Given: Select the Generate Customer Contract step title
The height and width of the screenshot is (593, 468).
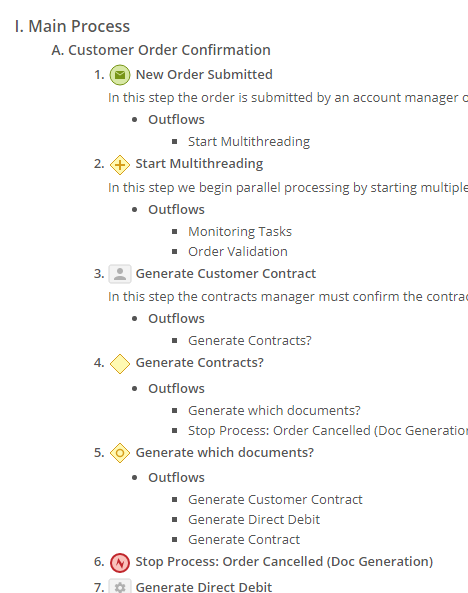Looking at the screenshot, I should (226, 273).
